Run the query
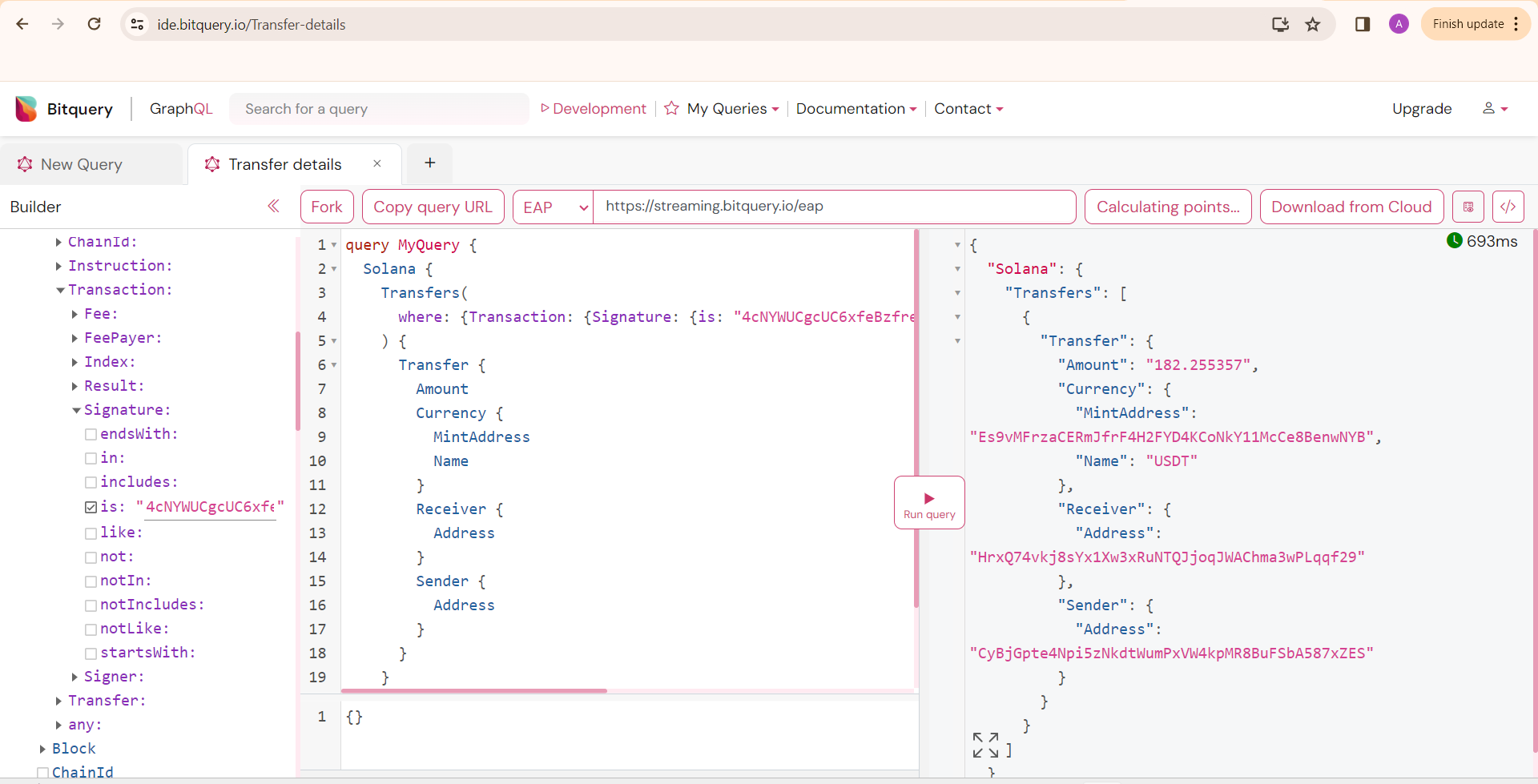Screen dimensions: 1538x784 tap(929, 503)
